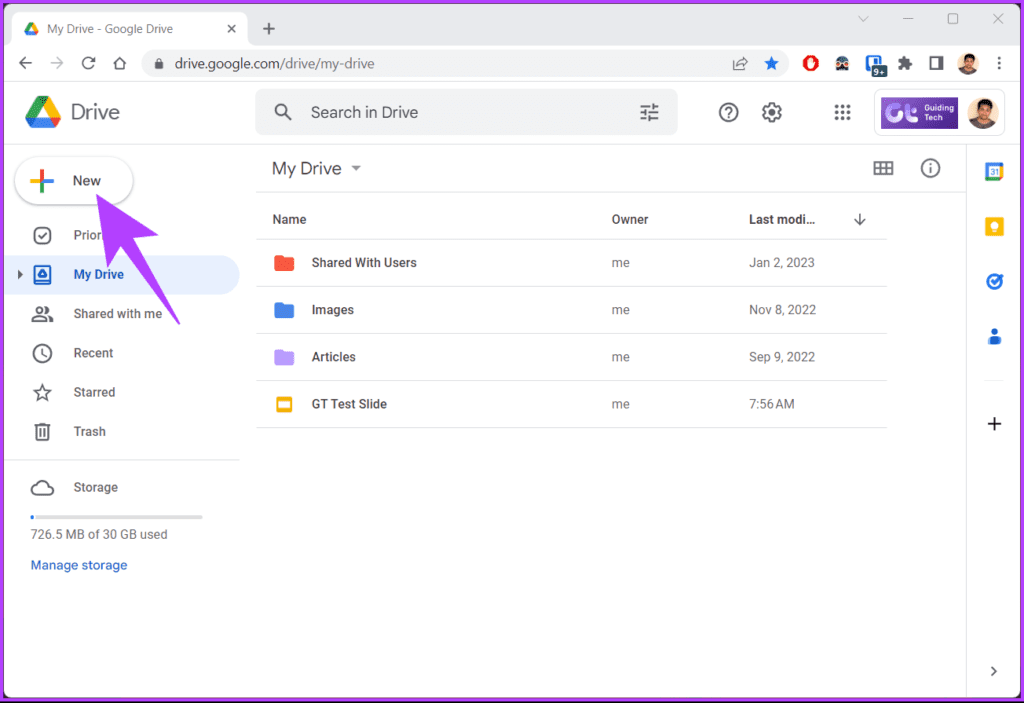This screenshot has height=703, width=1024.
Task: Show search options filter in search bar
Action: pyautogui.click(x=648, y=112)
